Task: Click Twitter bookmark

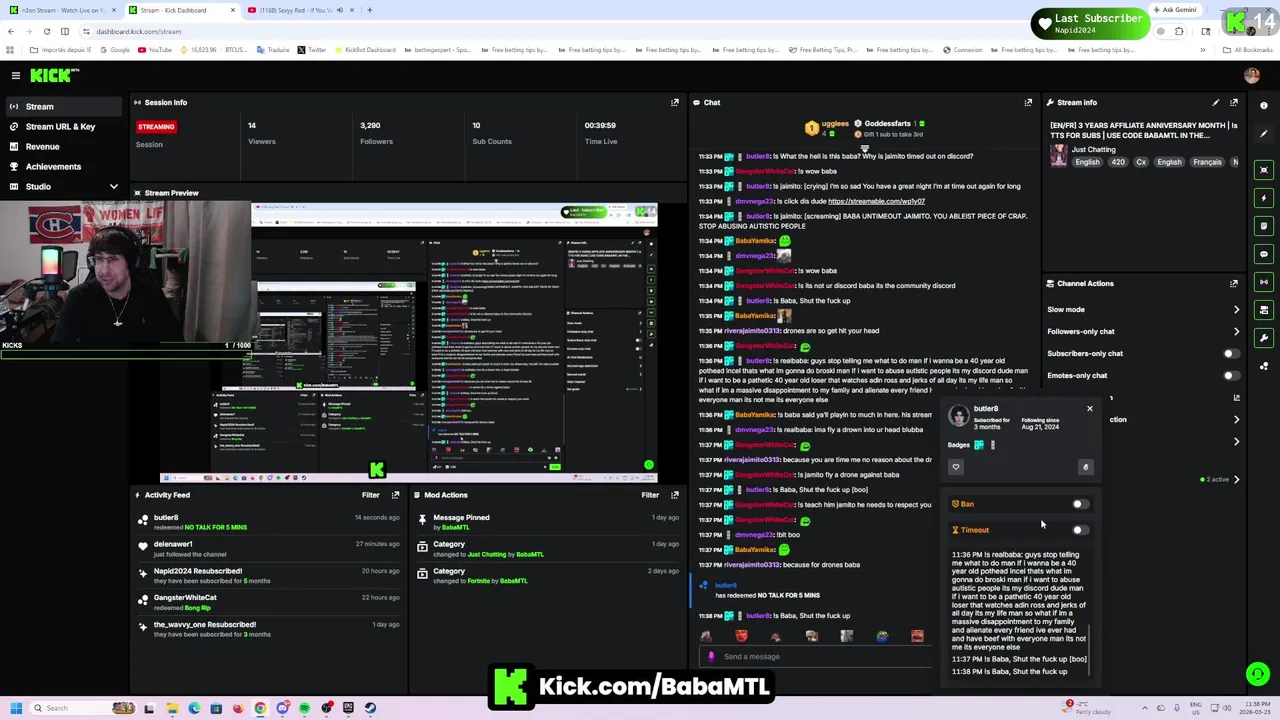Action: coord(311,50)
